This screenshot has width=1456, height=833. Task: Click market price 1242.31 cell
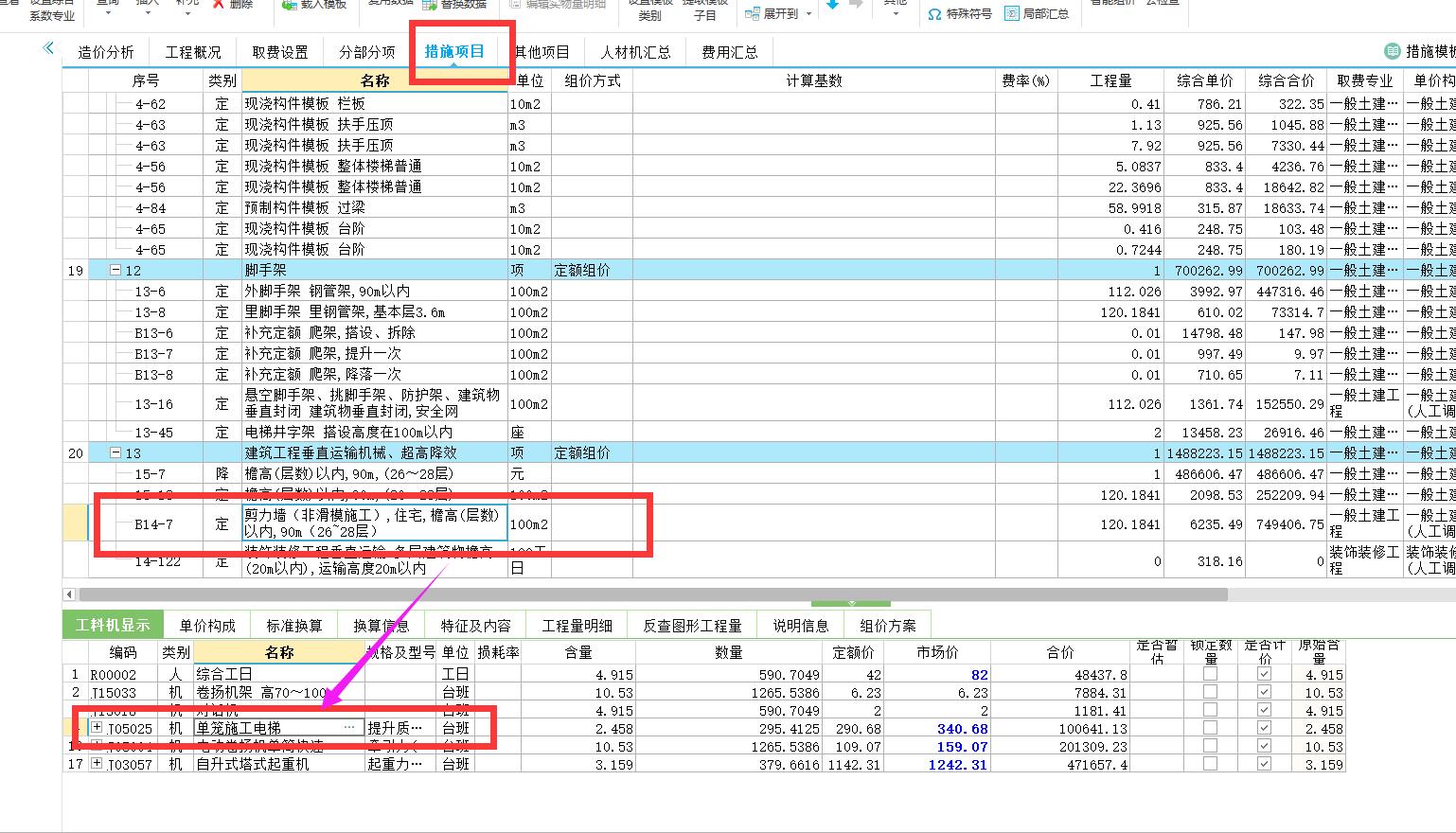tap(936, 765)
